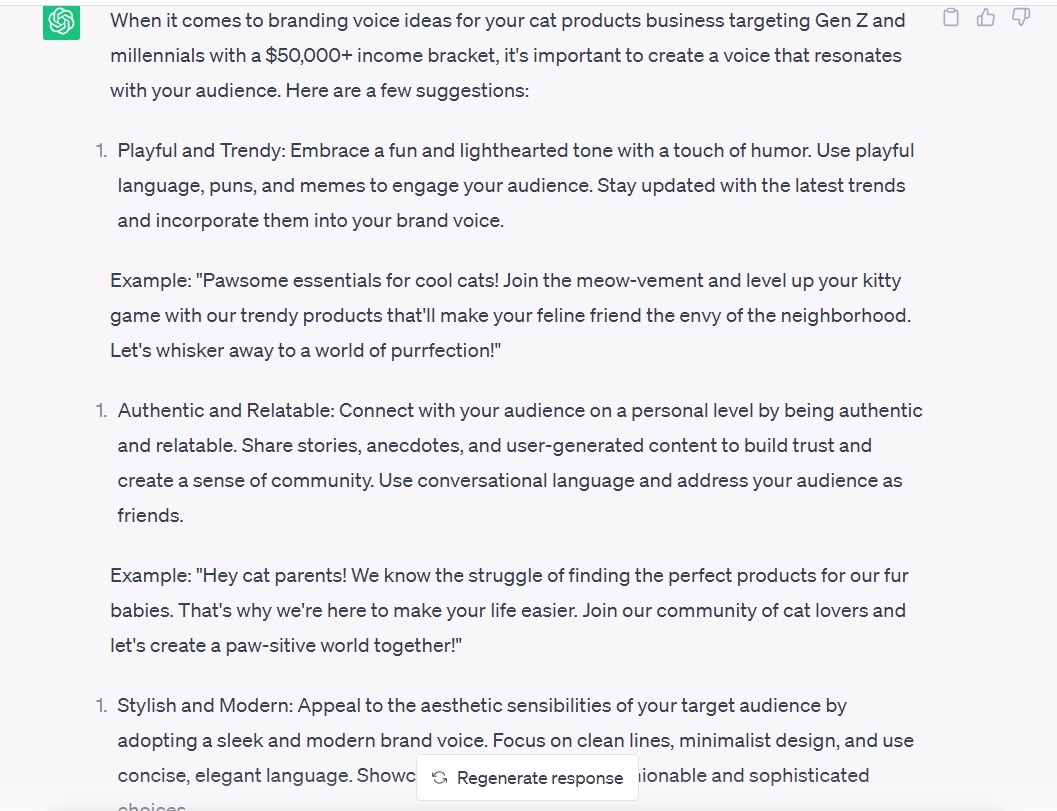
Task: Click the circular arrows regenerate icon
Action: [439, 778]
